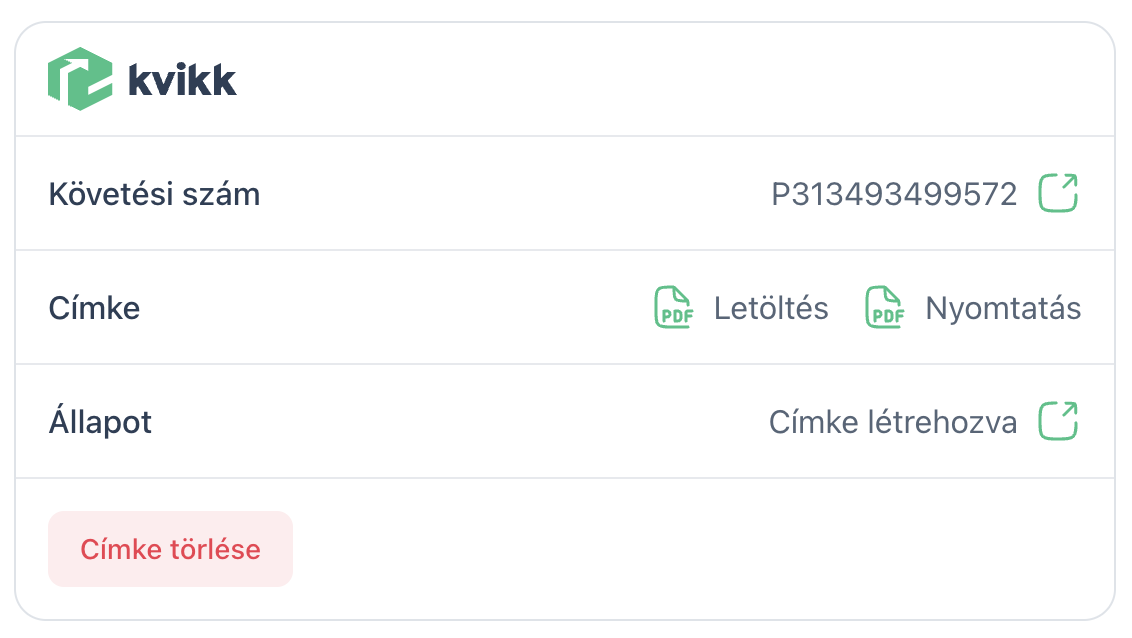Click empty area right of Címke törlése
This screenshot has width=1132, height=638.
pos(700,549)
